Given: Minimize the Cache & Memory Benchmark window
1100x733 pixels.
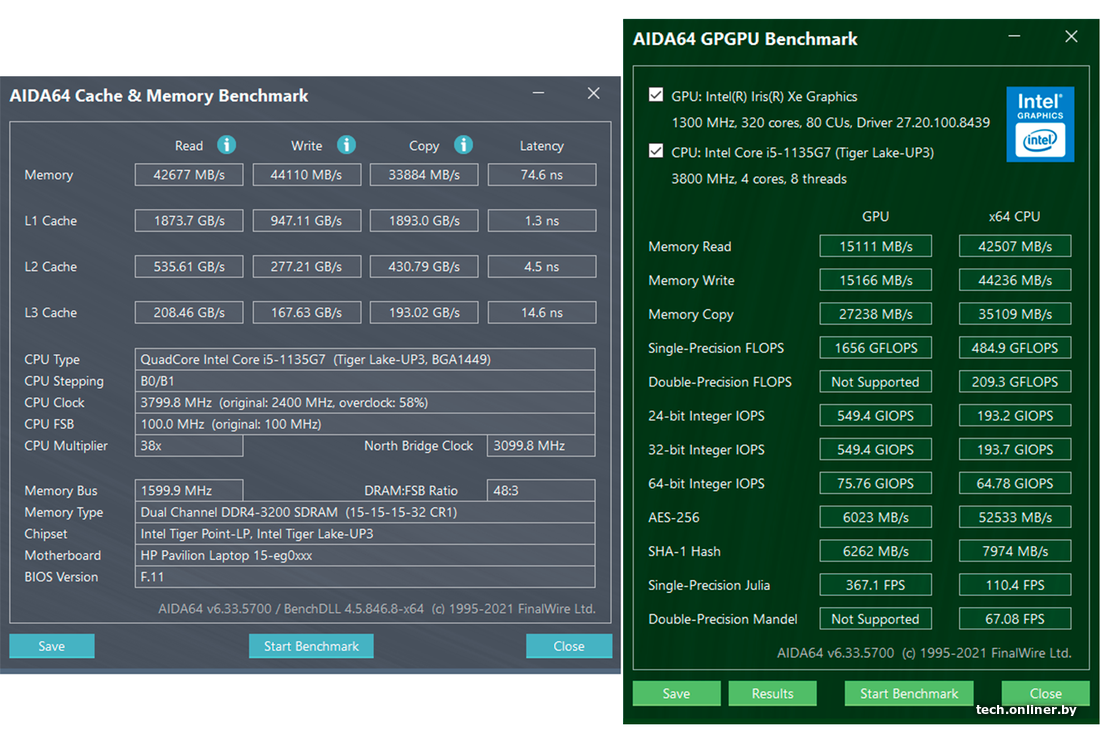Looking at the screenshot, I should [539, 94].
